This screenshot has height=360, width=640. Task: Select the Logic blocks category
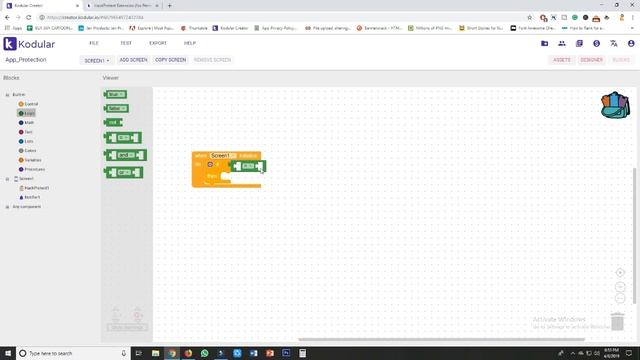tap(27, 113)
